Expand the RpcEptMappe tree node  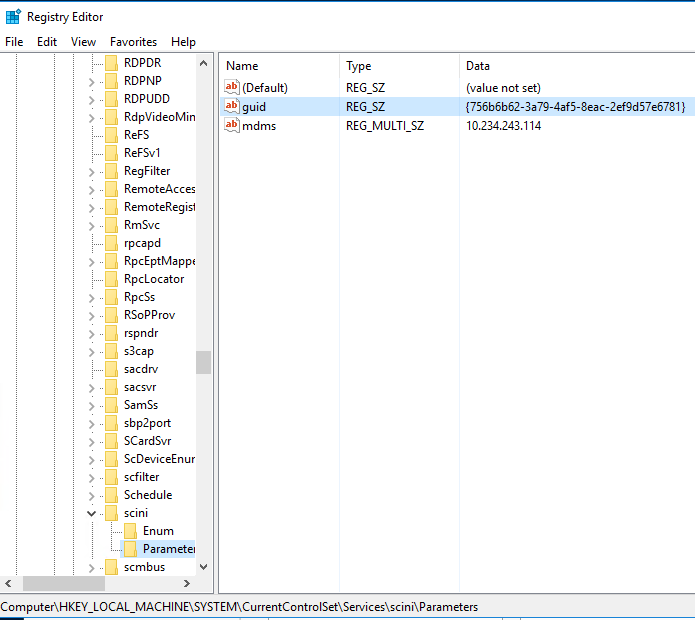(x=91, y=262)
